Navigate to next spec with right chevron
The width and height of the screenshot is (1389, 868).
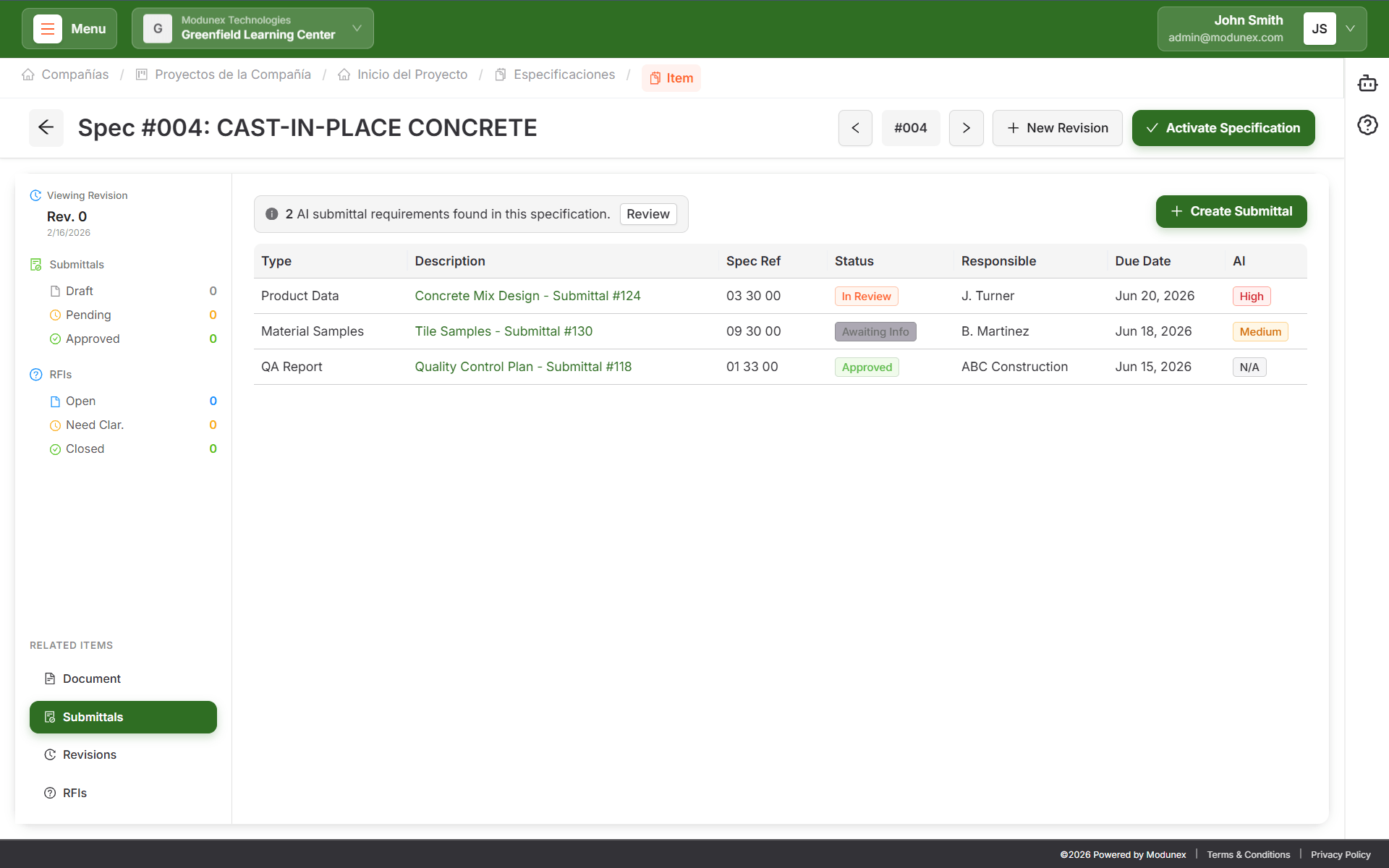[x=966, y=127]
